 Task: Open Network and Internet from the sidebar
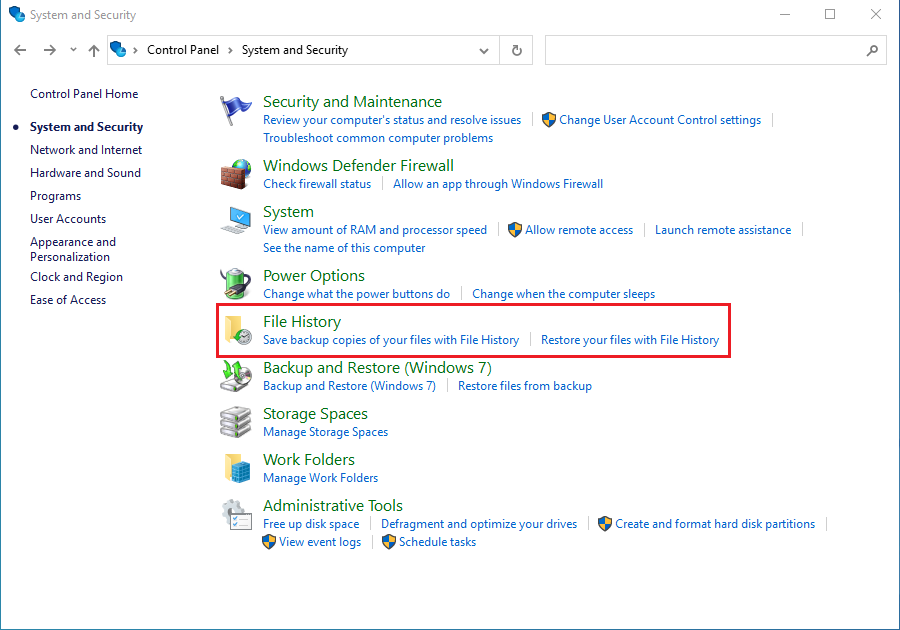click(x=86, y=149)
